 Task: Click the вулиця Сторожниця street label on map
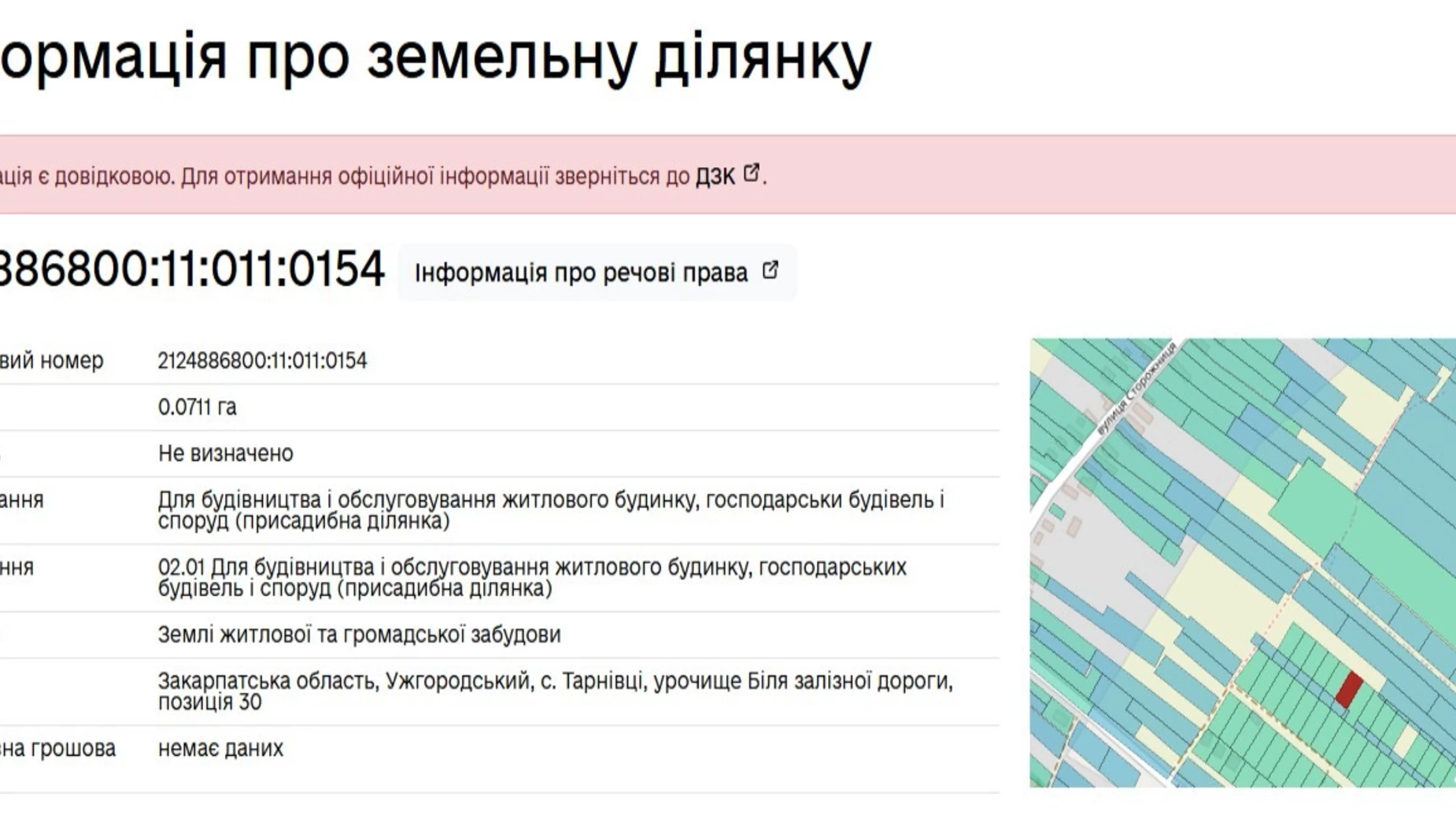click(1136, 388)
